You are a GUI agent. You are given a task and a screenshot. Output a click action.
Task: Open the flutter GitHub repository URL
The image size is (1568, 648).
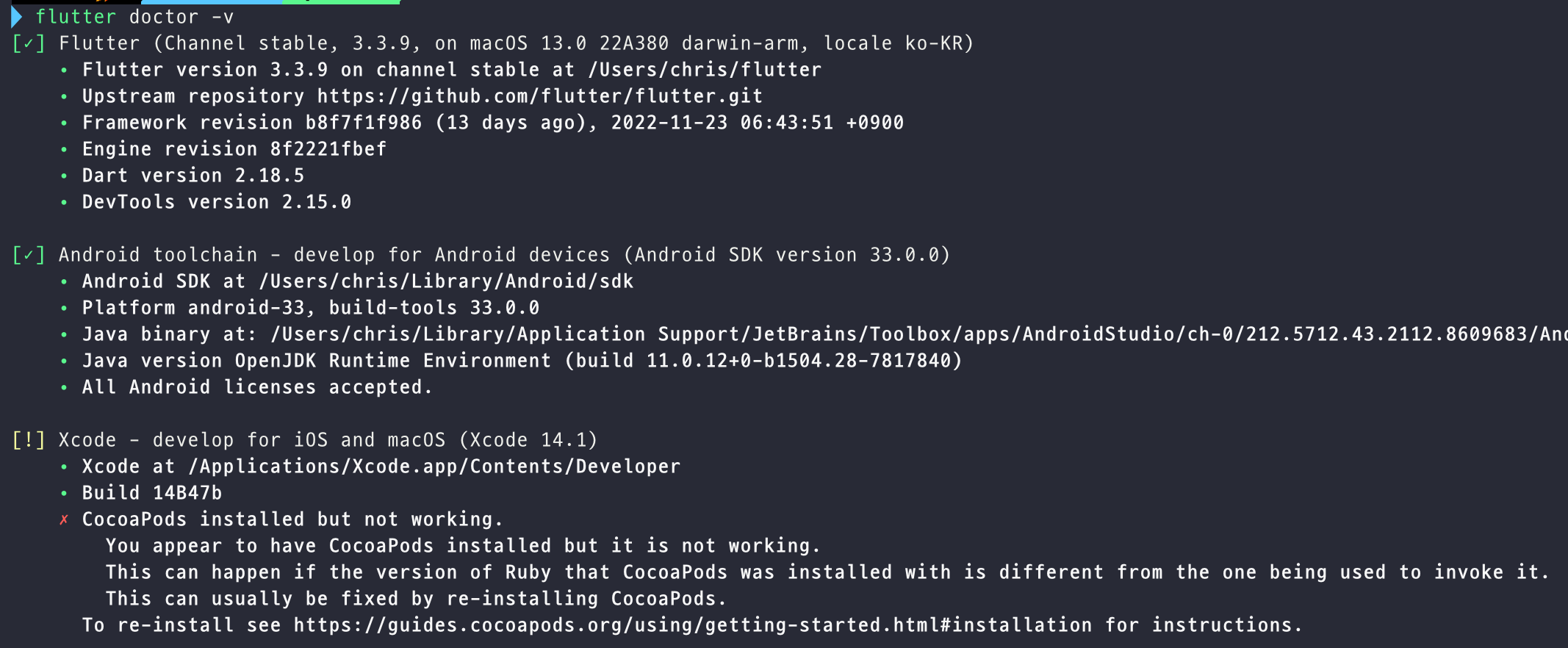pyautogui.click(x=540, y=96)
